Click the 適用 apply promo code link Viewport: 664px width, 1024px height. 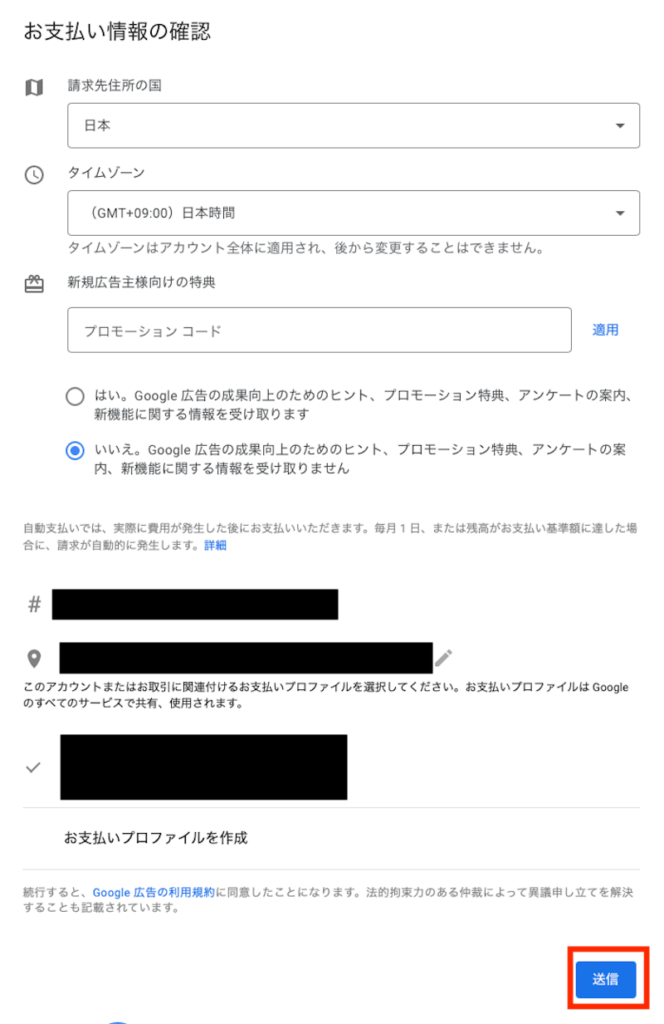click(605, 330)
